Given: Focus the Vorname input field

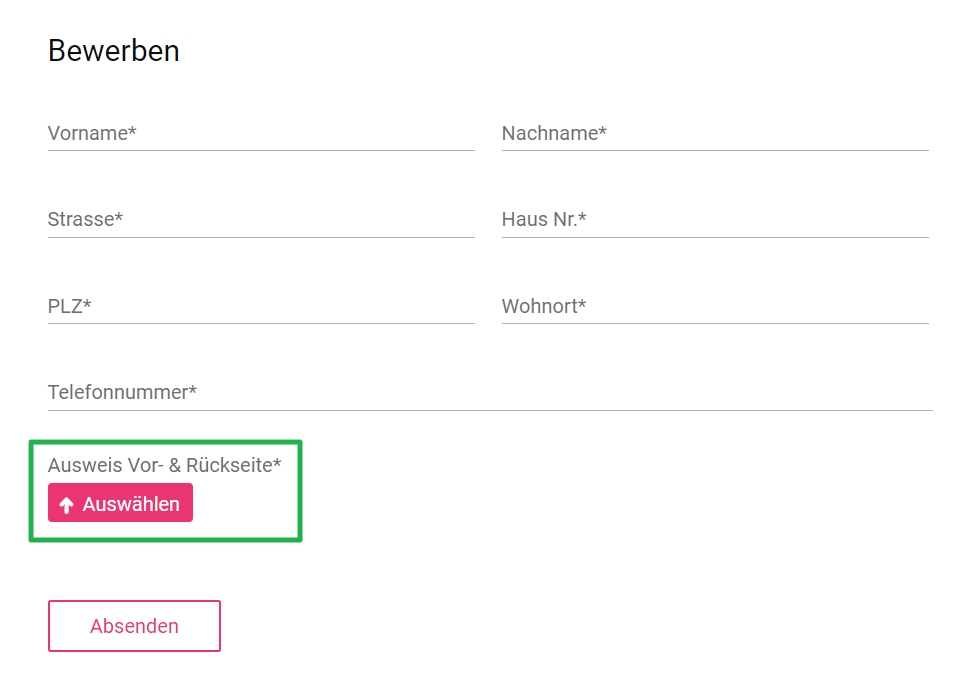Looking at the screenshot, I should pos(261,133).
